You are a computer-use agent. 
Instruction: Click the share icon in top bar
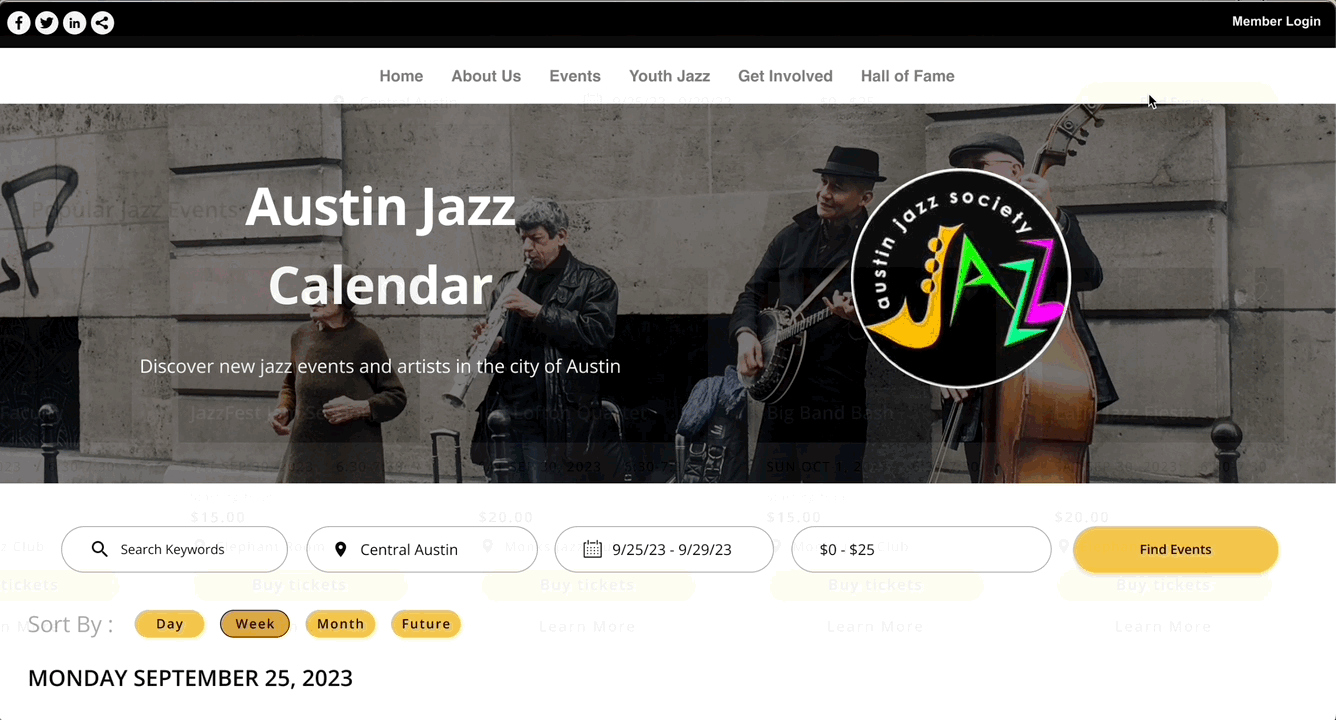click(x=103, y=23)
